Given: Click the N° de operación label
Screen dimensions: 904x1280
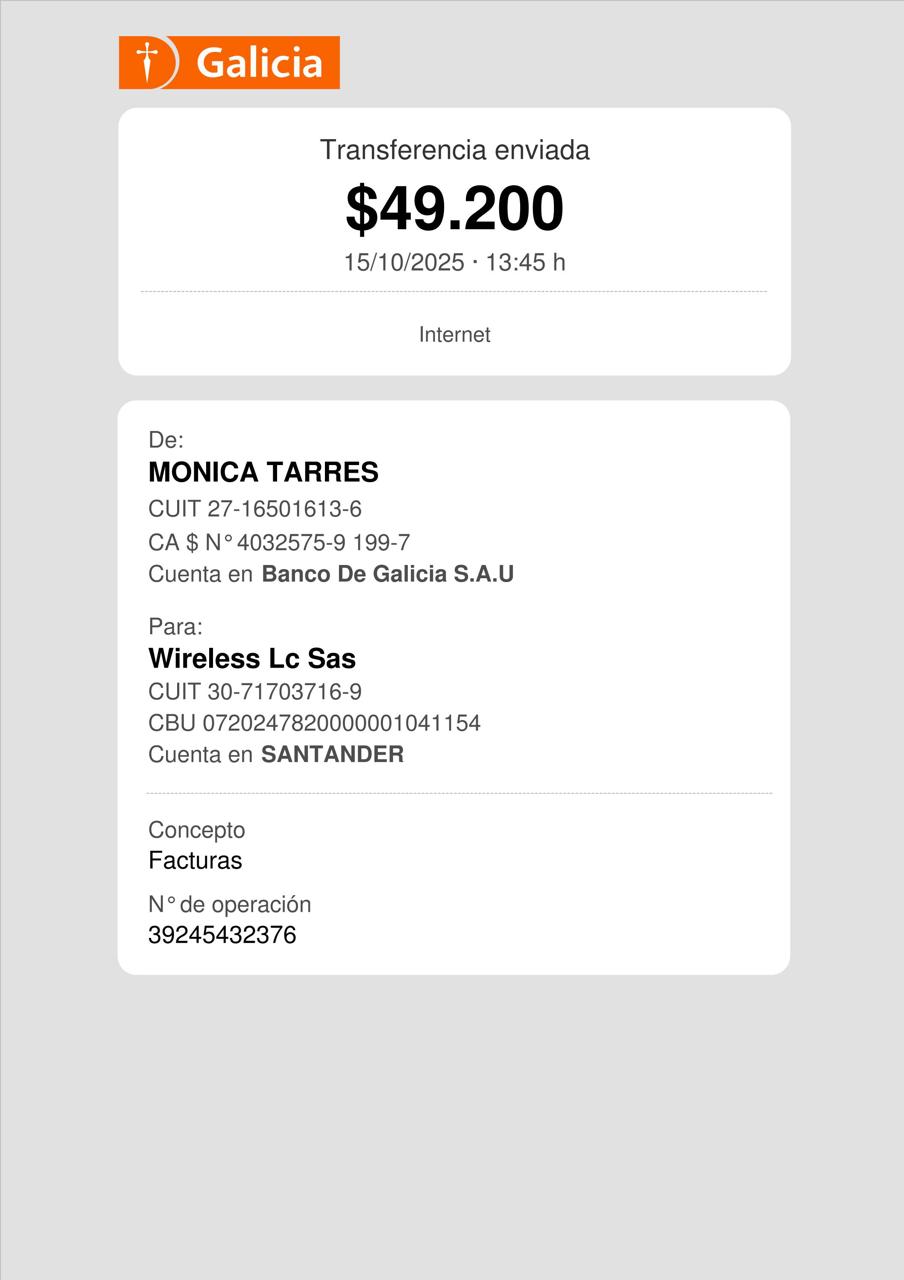Looking at the screenshot, I should (x=229, y=904).
